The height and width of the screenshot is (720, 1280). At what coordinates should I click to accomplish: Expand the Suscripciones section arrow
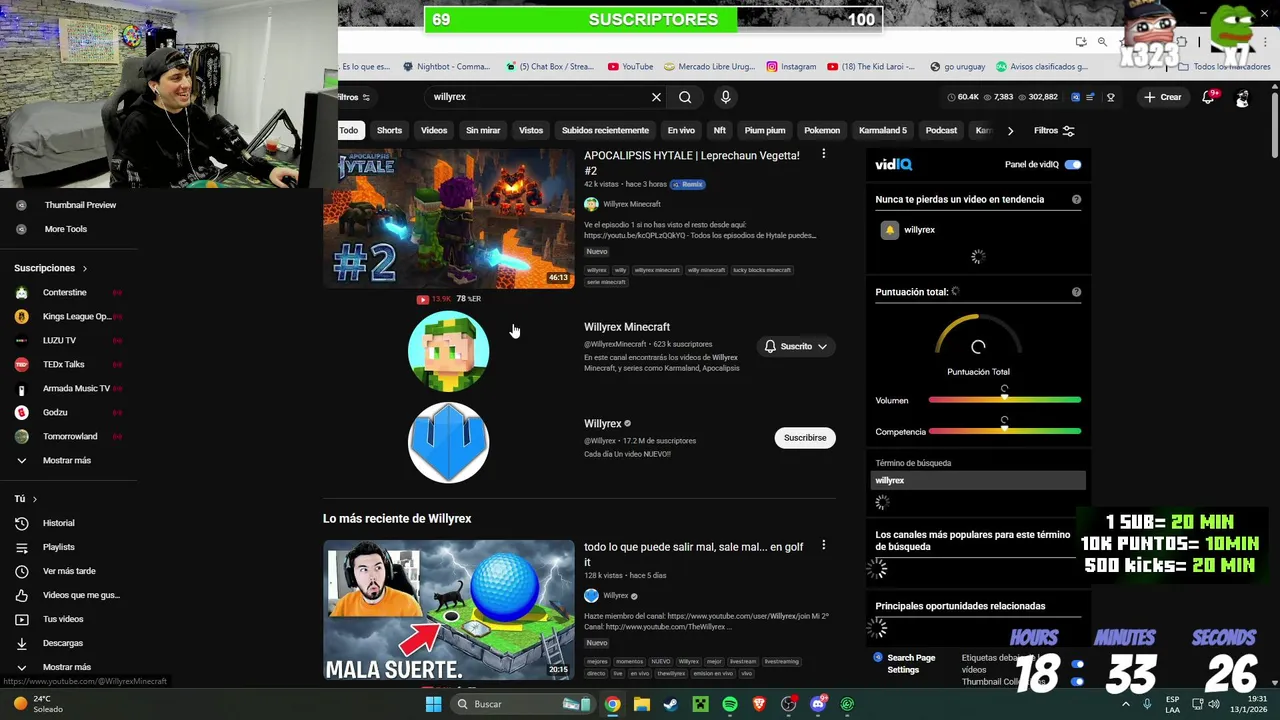(x=84, y=268)
